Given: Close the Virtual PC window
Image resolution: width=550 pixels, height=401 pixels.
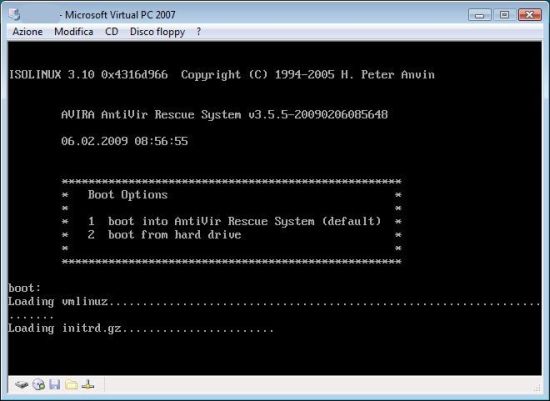Looking at the screenshot, I should coord(530,15).
